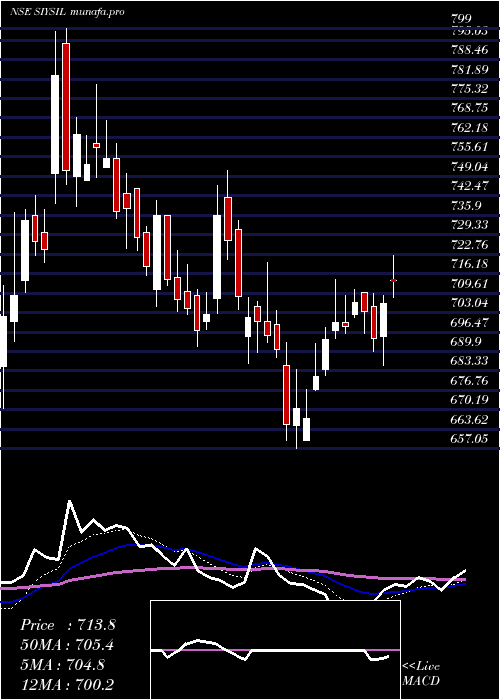
Task: Click the 50MA : 705.4 readout
Action: click(67, 644)
